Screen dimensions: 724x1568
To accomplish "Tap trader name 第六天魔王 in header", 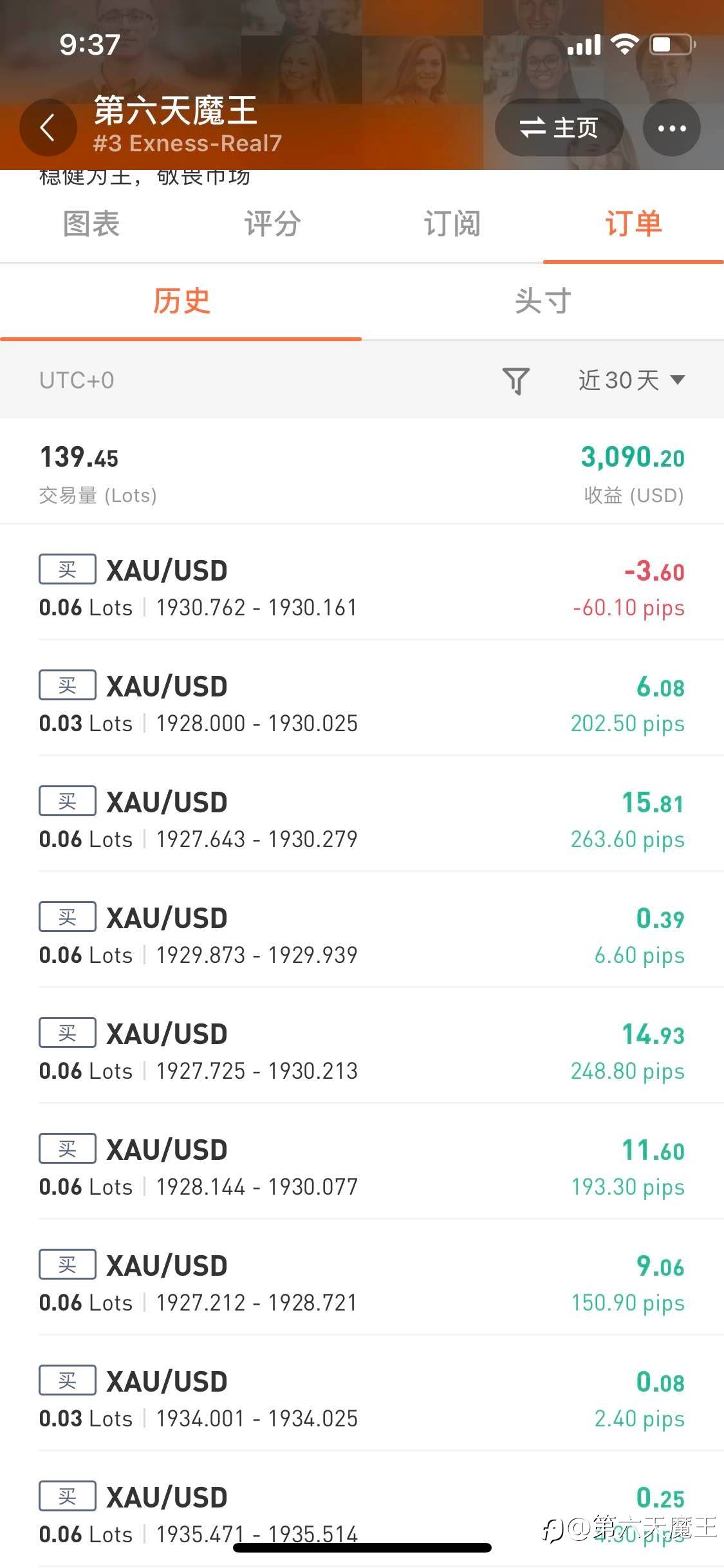I will click(175, 110).
